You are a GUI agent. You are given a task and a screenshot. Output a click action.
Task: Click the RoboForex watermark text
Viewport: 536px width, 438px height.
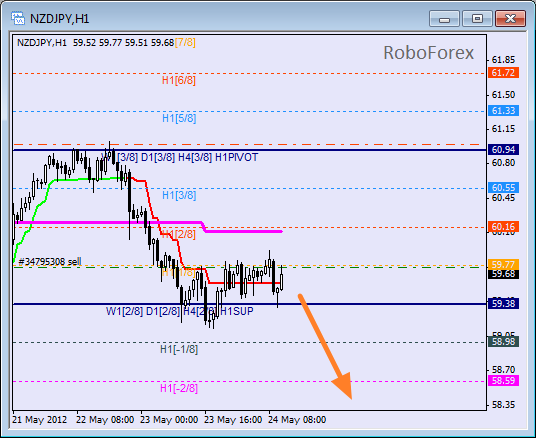[429, 53]
